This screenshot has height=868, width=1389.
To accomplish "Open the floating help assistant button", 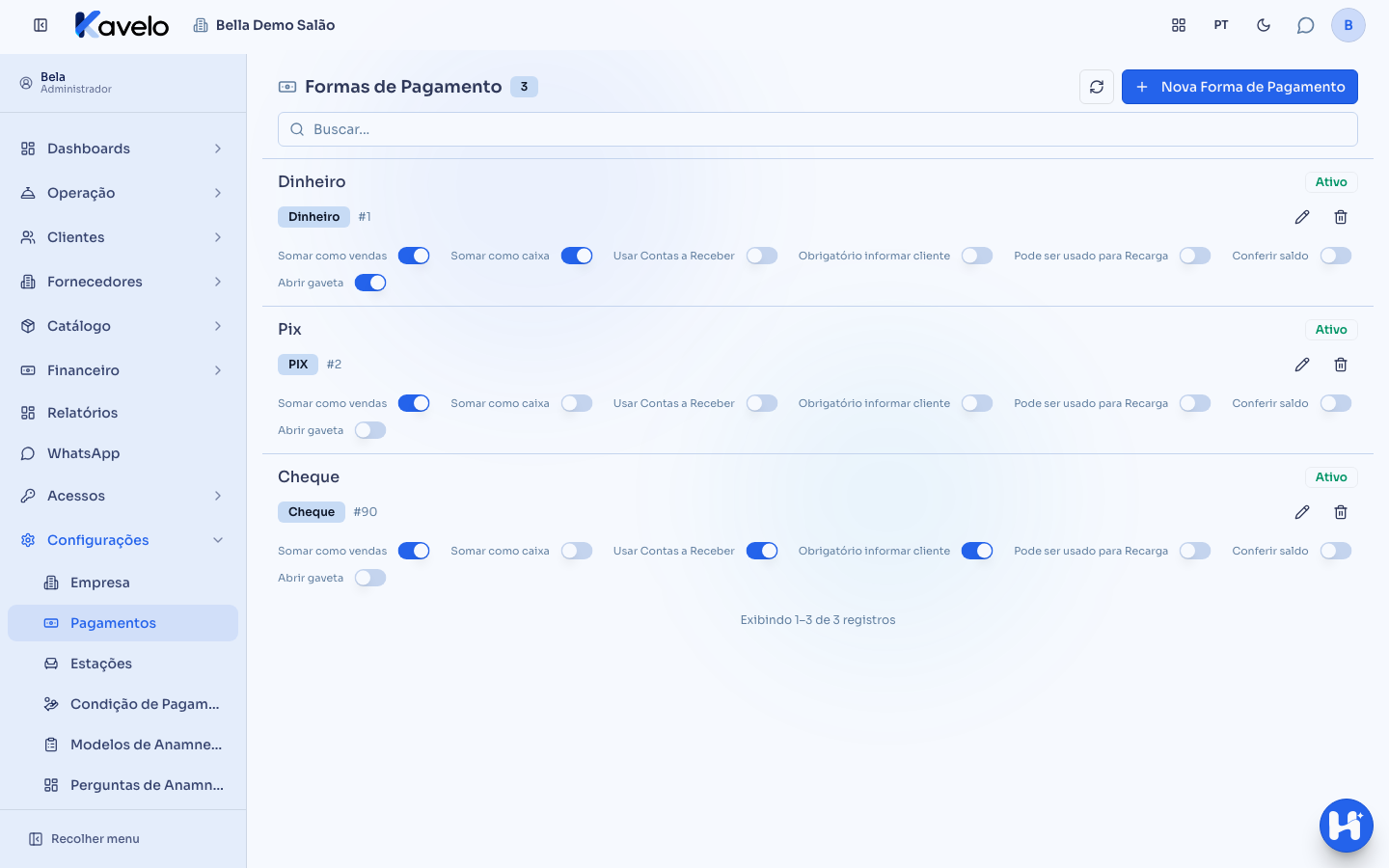I will [x=1347, y=826].
